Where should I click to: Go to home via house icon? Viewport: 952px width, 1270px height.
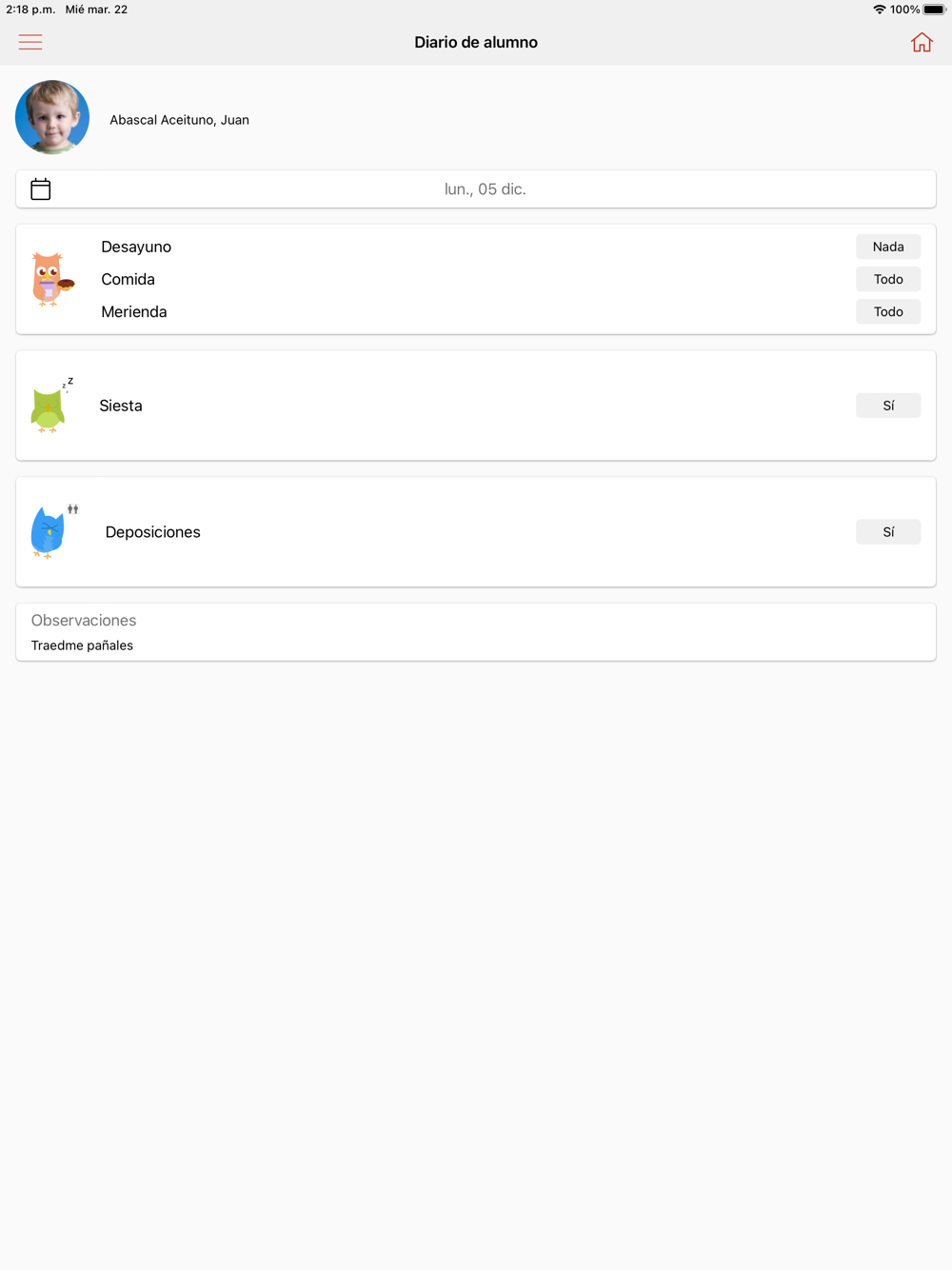tap(922, 42)
